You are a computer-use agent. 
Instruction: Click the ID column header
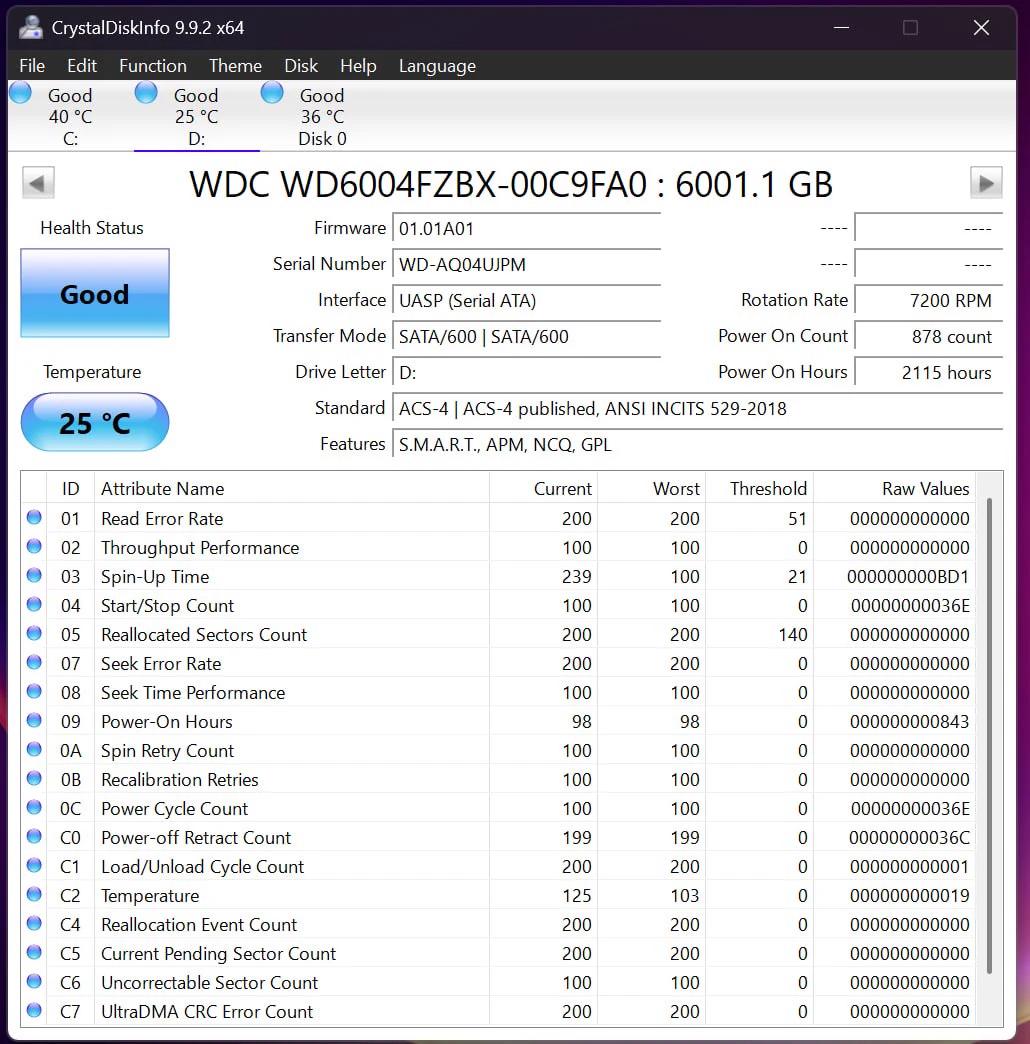pos(71,489)
